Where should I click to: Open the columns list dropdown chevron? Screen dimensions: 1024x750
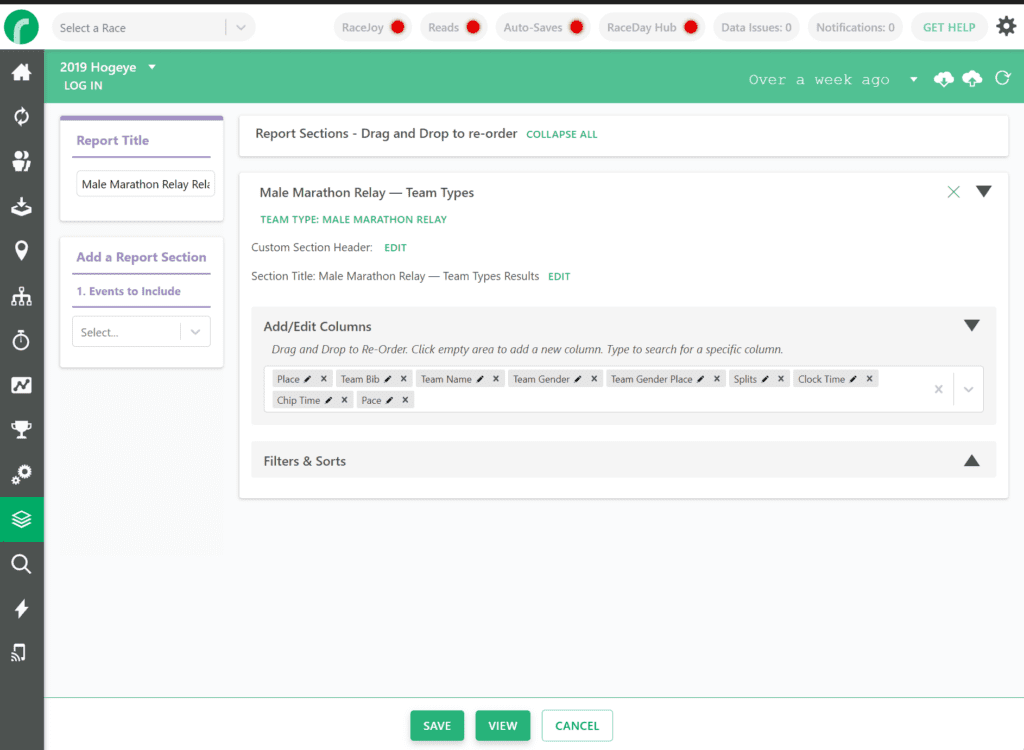(x=968, y=389)
